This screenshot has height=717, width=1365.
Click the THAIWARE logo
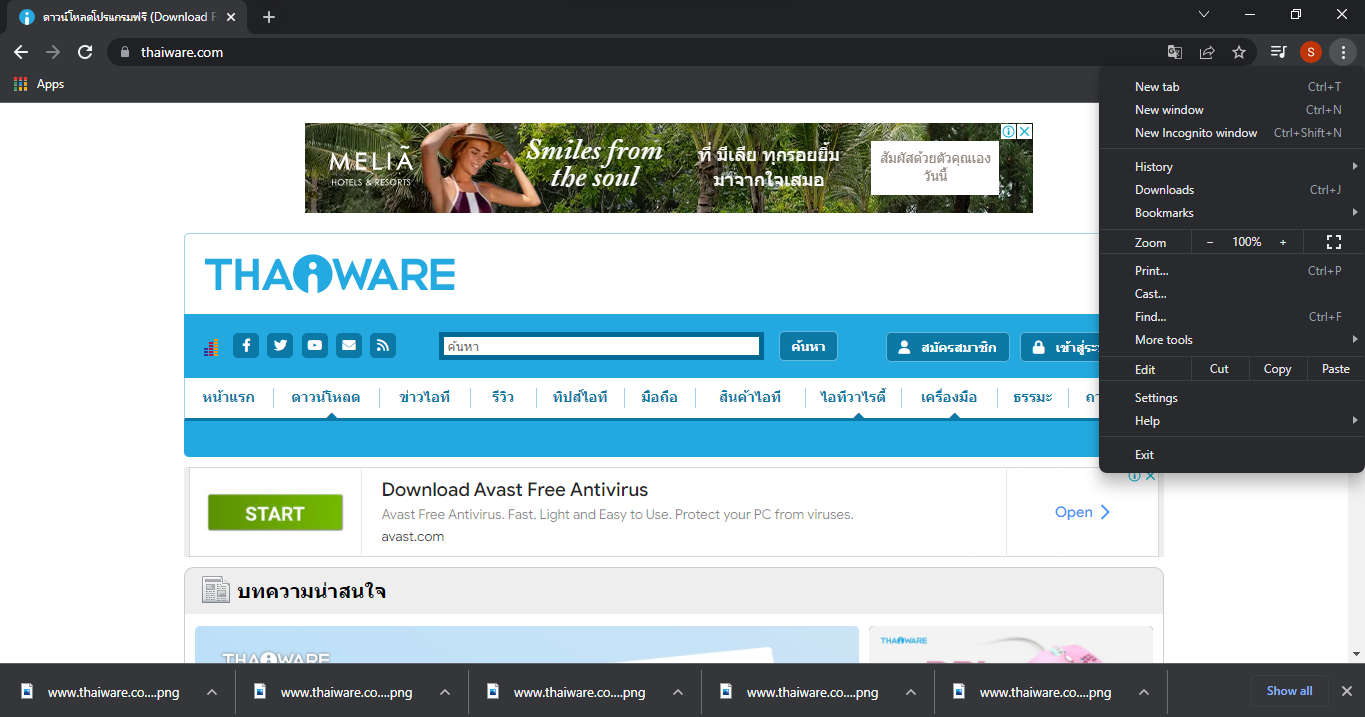click(x=330, y=272)
